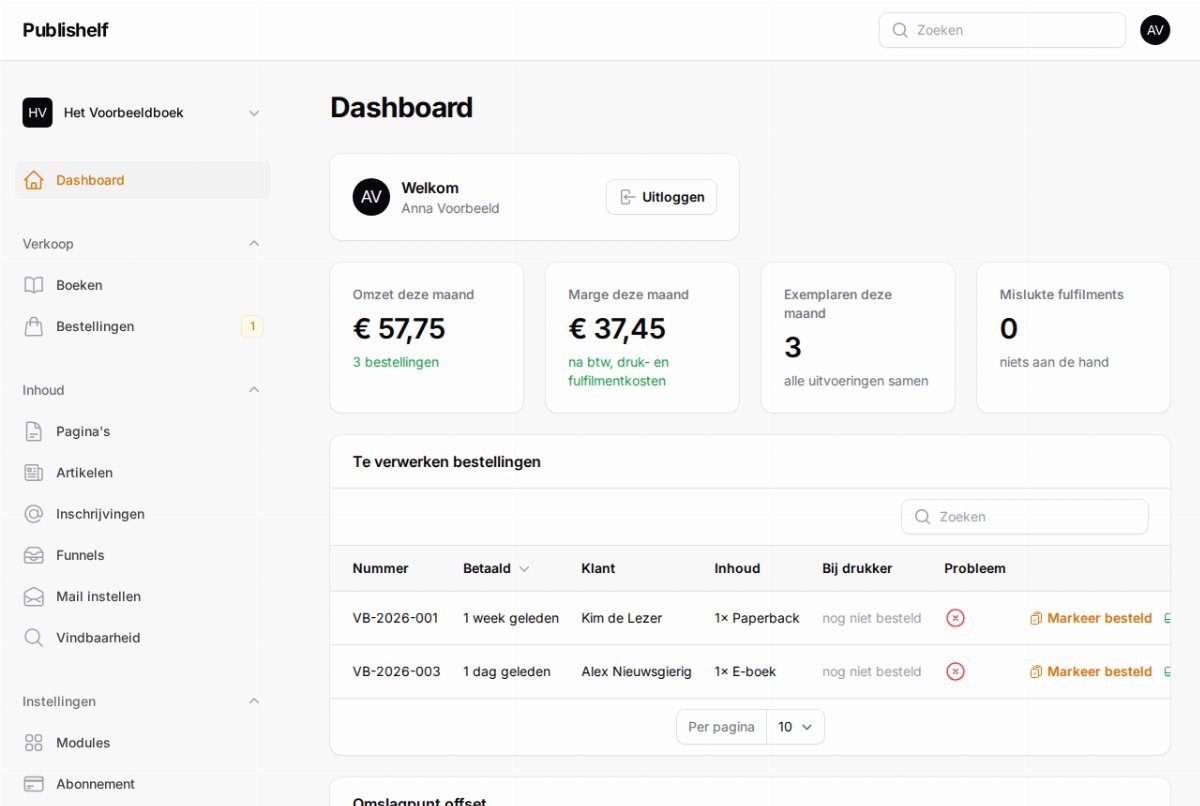Screen dimensions: 1200x806
Task: Open Artikelen in sidebar
Action: point(142,472)
